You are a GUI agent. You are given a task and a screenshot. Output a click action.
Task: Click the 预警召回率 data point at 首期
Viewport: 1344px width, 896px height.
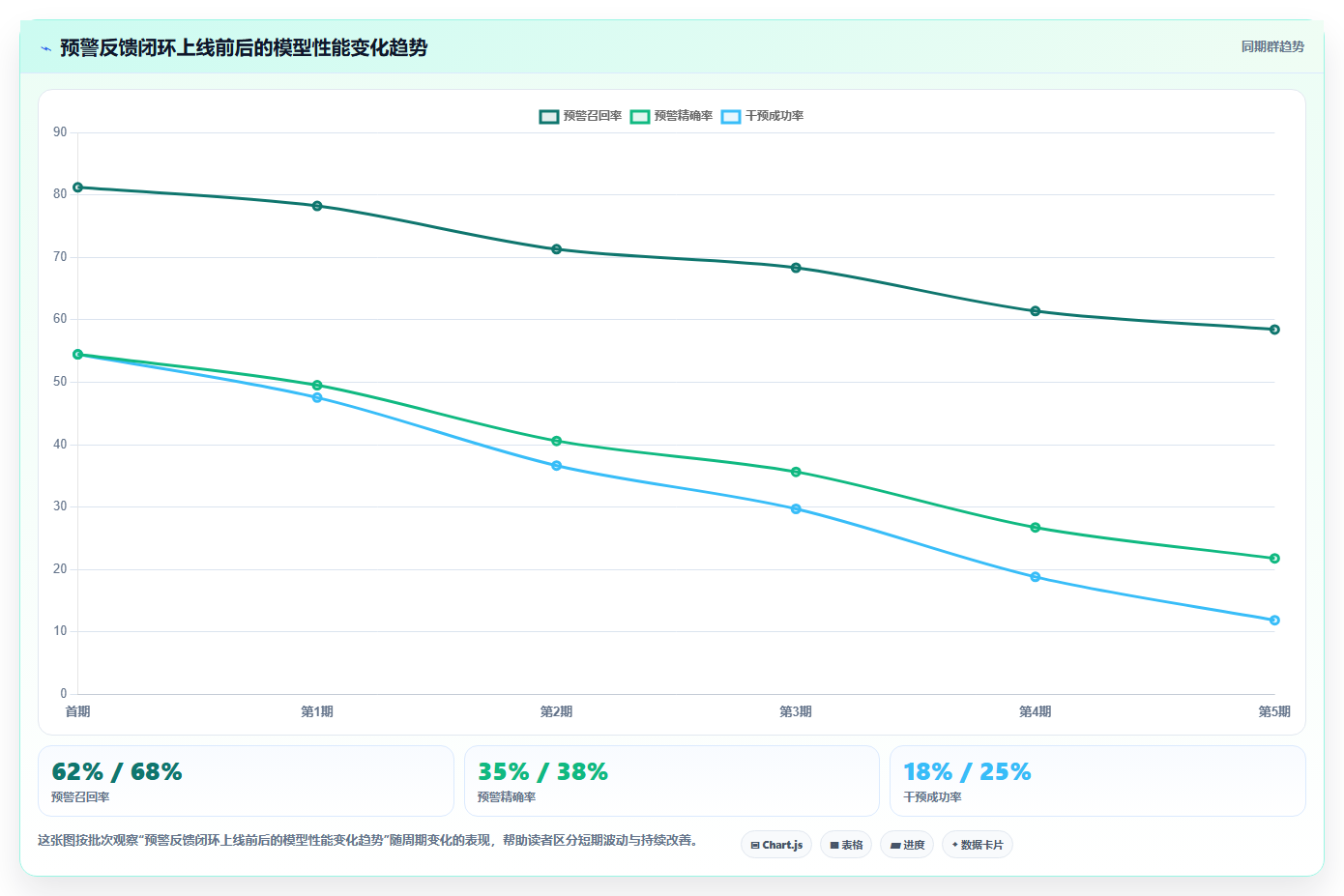pyautogui.click(x=78, y=188)
